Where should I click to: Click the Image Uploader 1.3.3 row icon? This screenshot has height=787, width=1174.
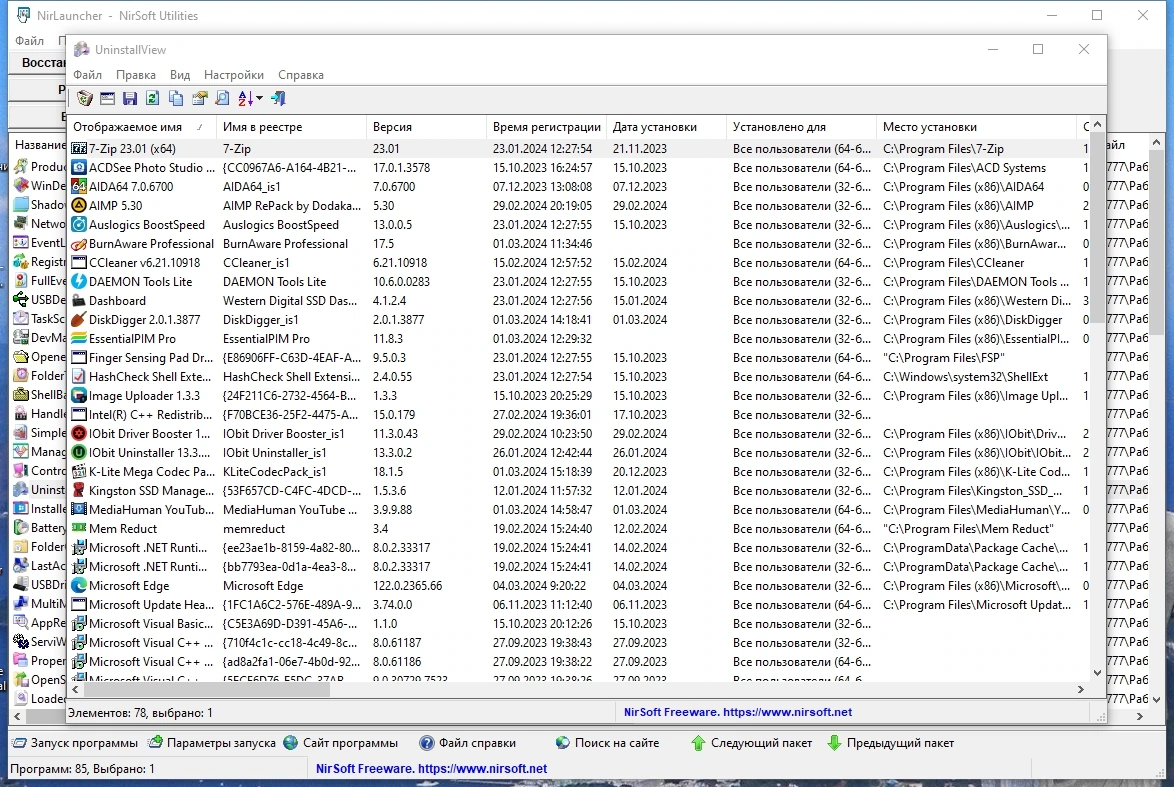click(x=79, y=395)
